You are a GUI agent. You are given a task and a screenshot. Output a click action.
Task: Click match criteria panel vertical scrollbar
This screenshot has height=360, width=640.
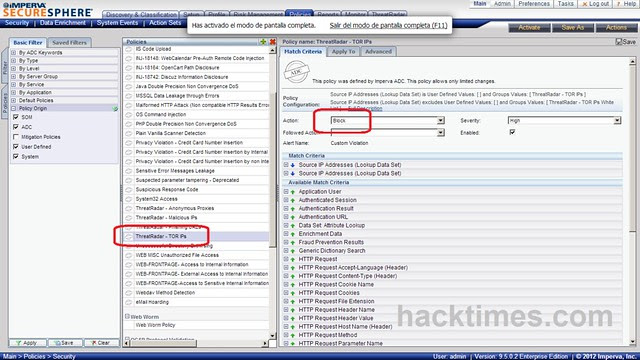[x=632, y=149]
